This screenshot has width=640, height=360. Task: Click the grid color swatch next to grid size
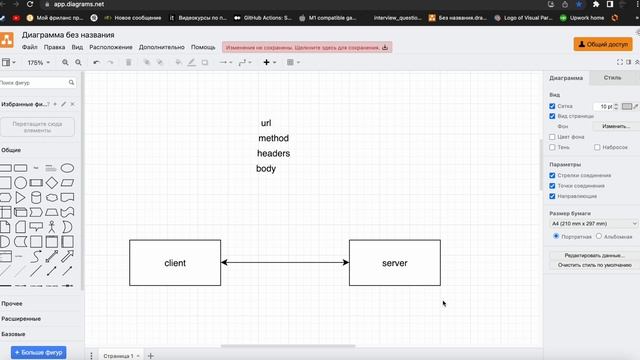627,106
